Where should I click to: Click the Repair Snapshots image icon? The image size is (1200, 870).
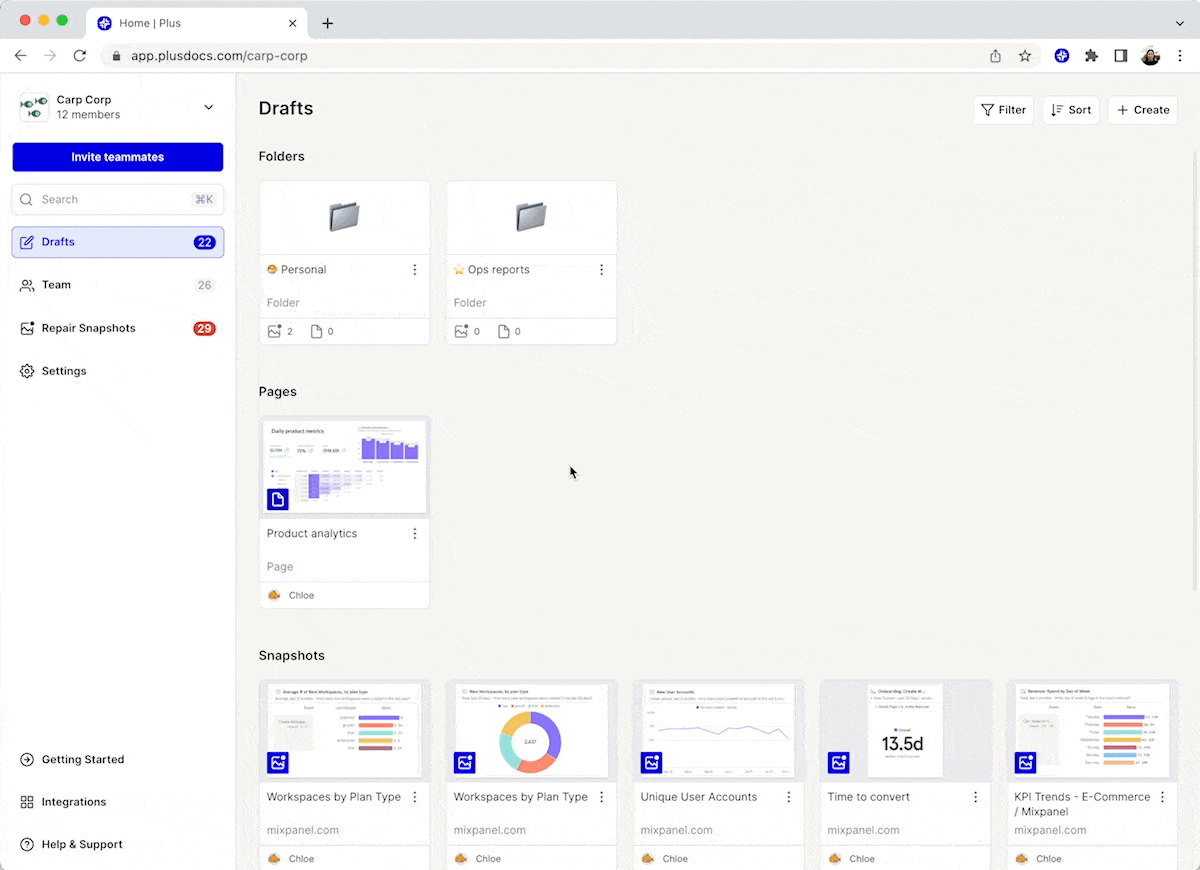click(27, 328)
